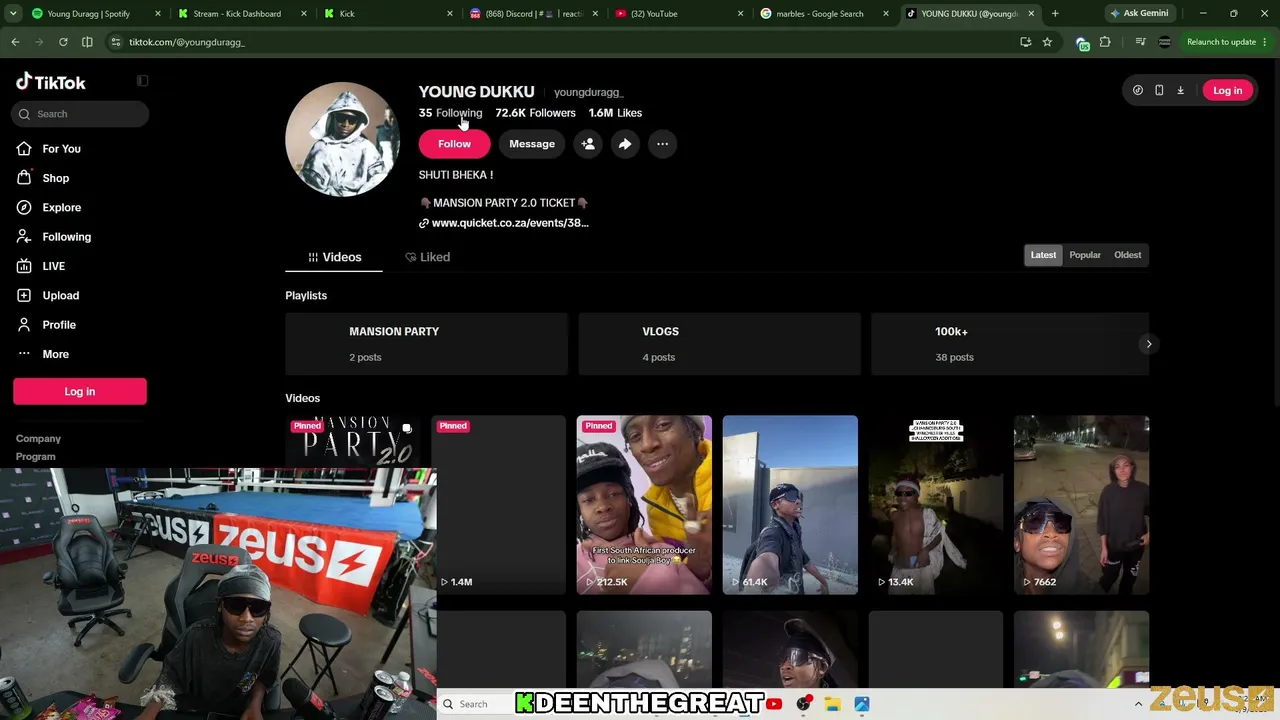Open the Explore page

coord(61,207)
